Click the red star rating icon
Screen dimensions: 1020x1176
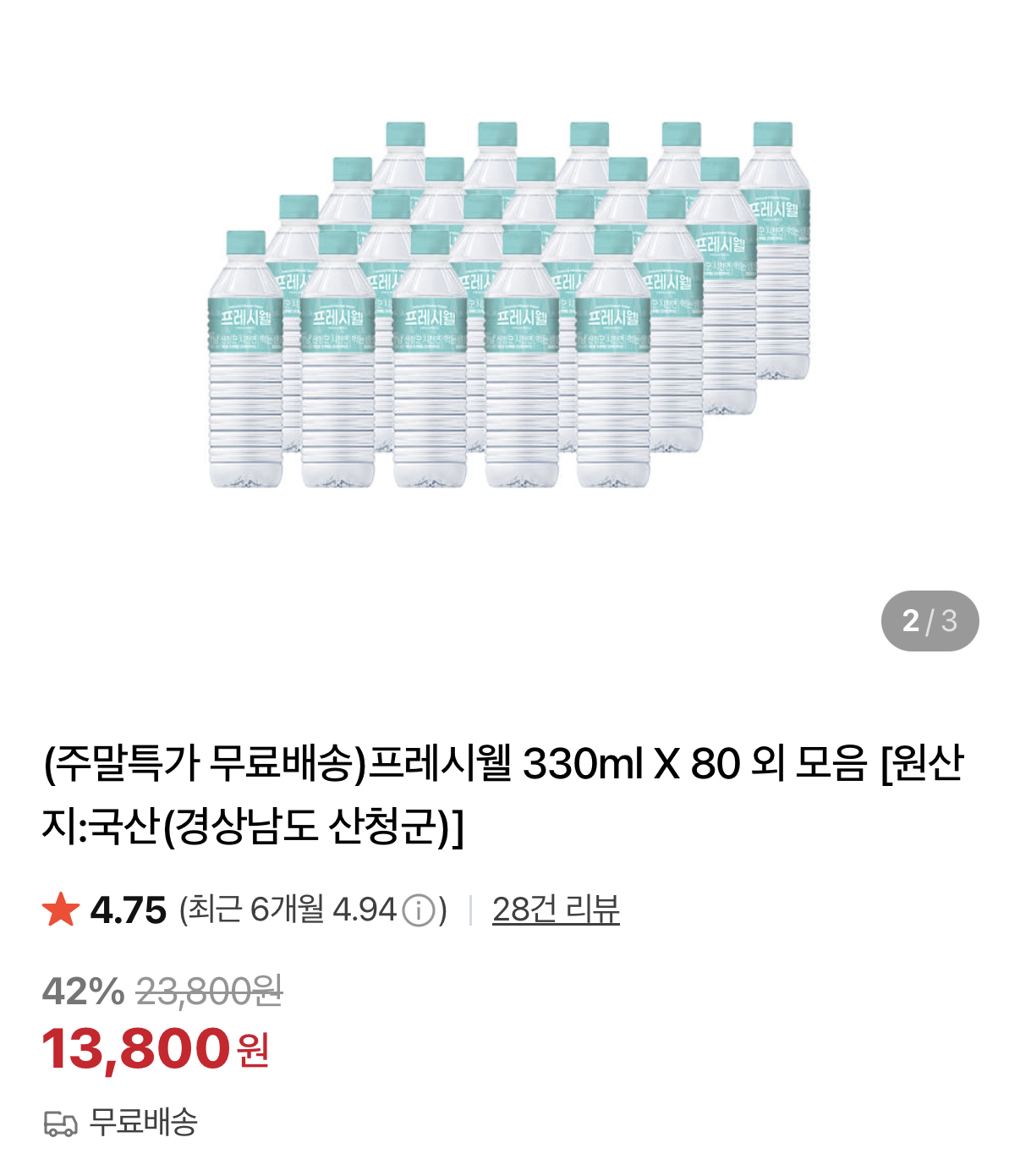tap(61, 909)
